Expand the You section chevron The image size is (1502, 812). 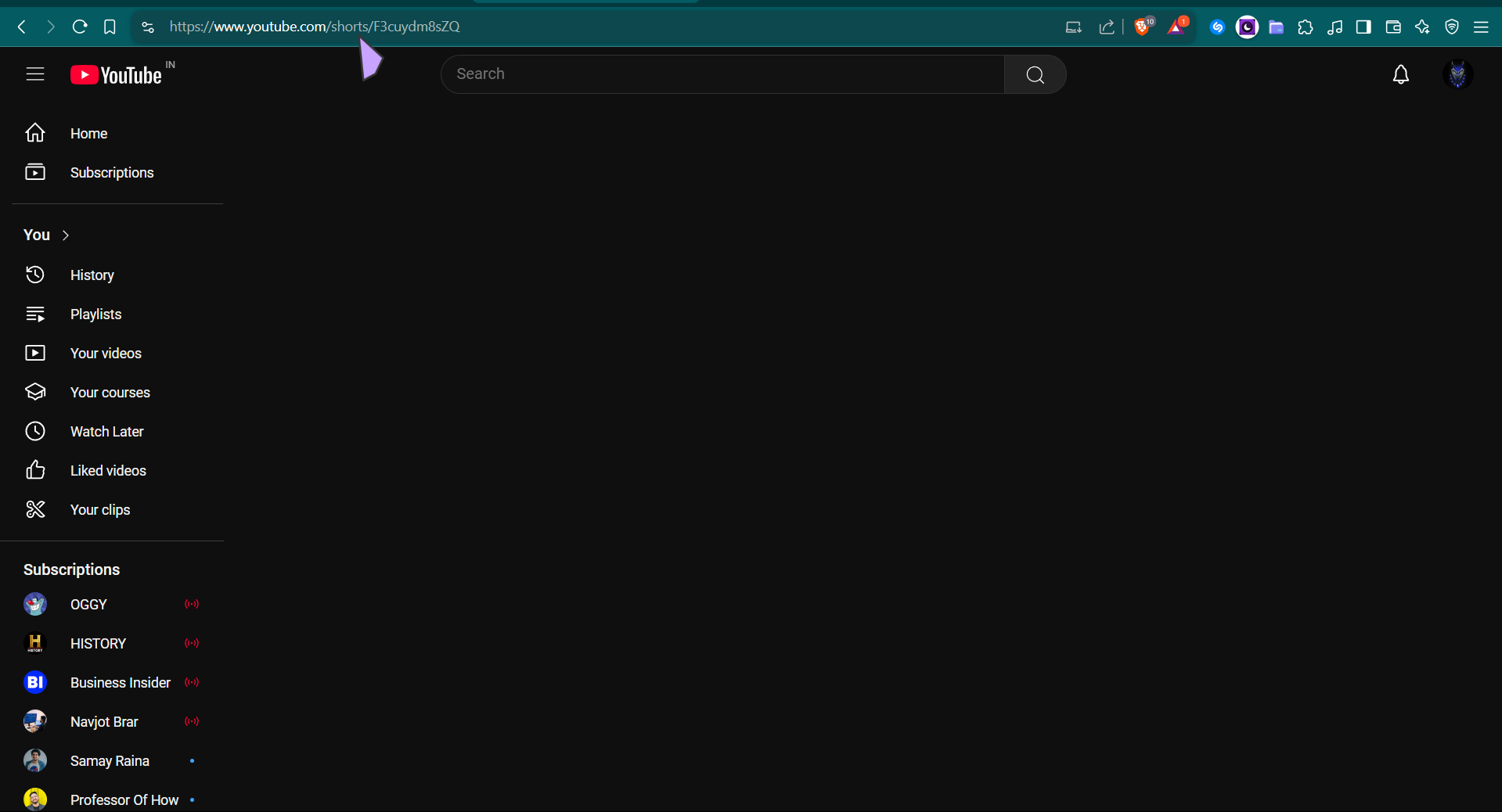click(x=65, y=235)
